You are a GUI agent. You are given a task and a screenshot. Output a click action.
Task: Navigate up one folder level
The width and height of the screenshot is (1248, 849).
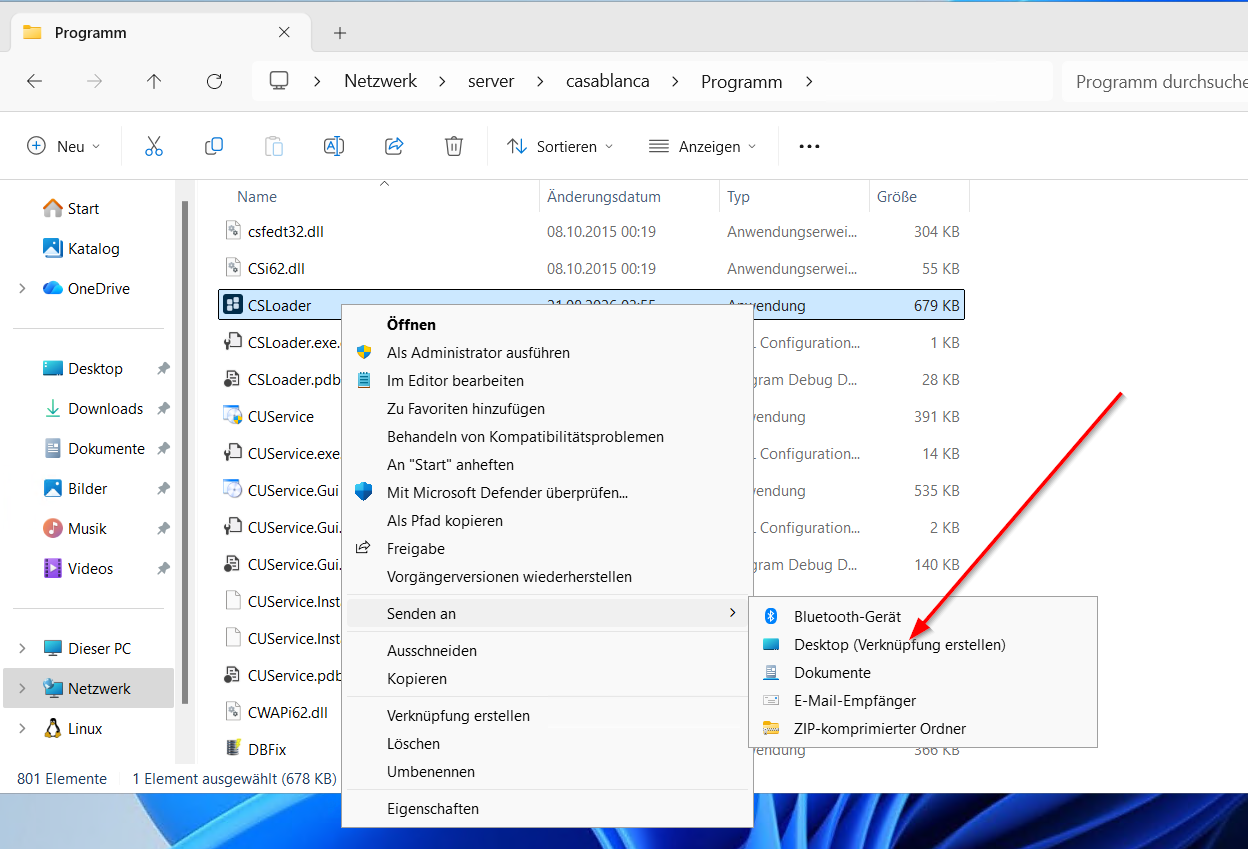(153, 82)
